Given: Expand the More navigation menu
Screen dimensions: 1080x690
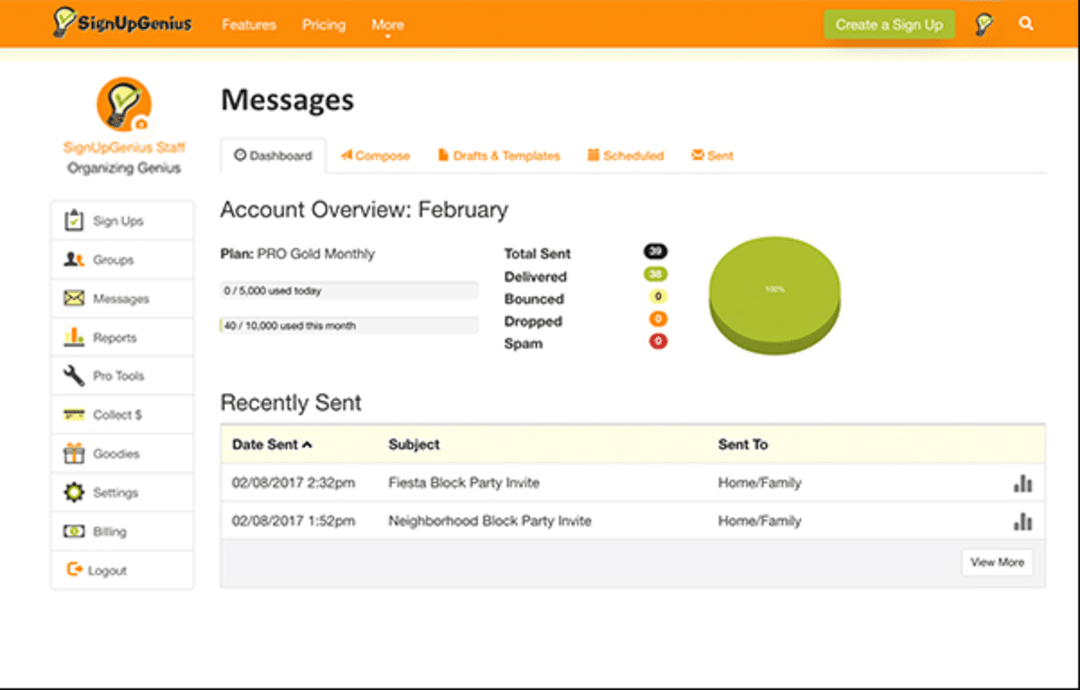Looking at the screenshot, I should (388, 24).
